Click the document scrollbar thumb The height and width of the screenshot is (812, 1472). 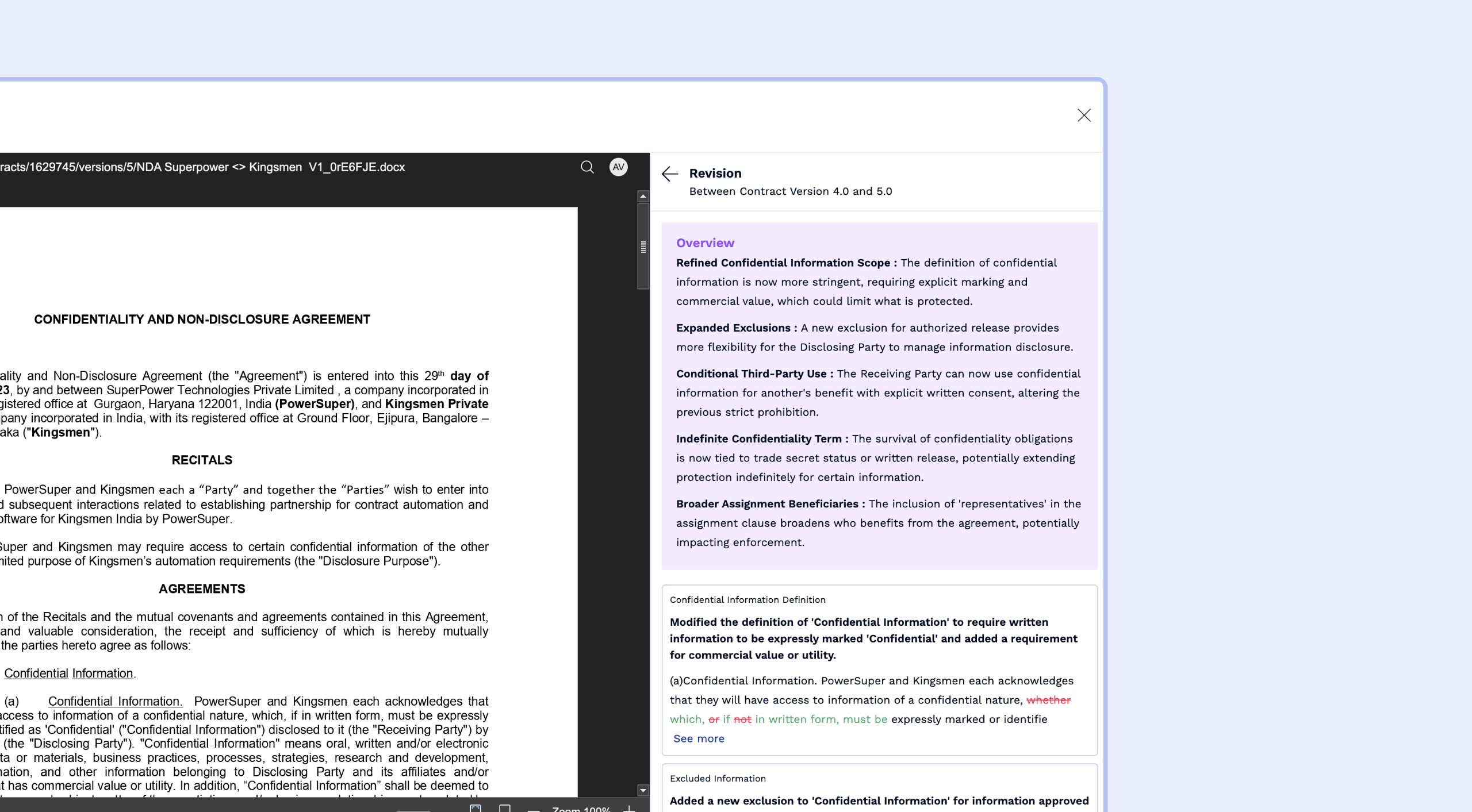[x=643, y=247]
